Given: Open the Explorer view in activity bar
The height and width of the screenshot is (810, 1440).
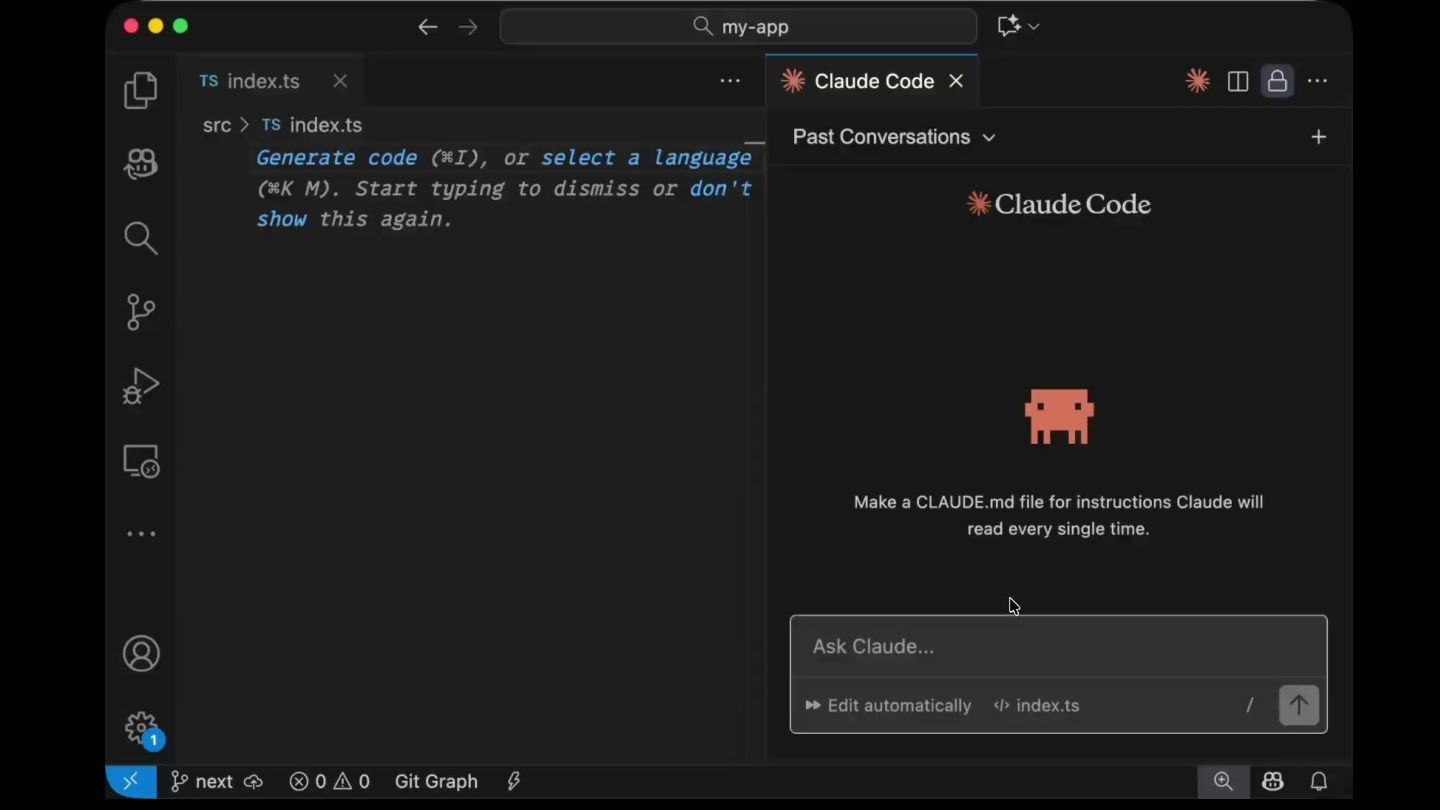Looking at the screenshot, I should 141,90.
